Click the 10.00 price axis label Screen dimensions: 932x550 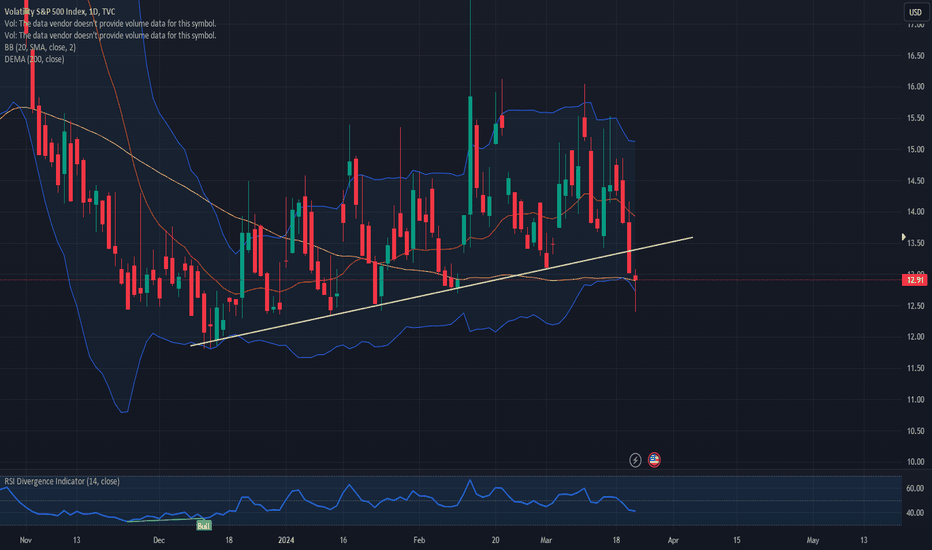915,461
